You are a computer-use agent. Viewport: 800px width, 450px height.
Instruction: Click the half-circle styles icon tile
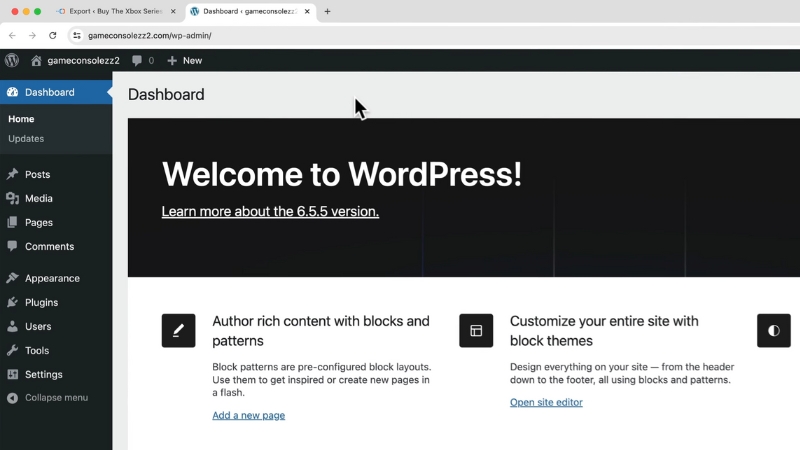pos(774,331)
